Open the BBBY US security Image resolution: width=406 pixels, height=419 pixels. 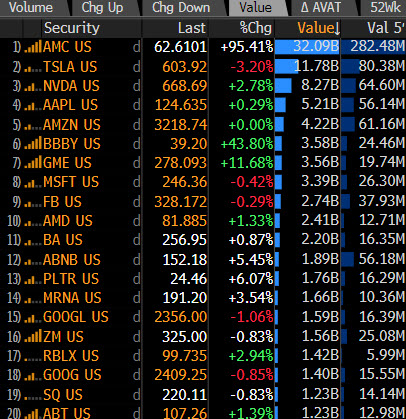point(72,144)
